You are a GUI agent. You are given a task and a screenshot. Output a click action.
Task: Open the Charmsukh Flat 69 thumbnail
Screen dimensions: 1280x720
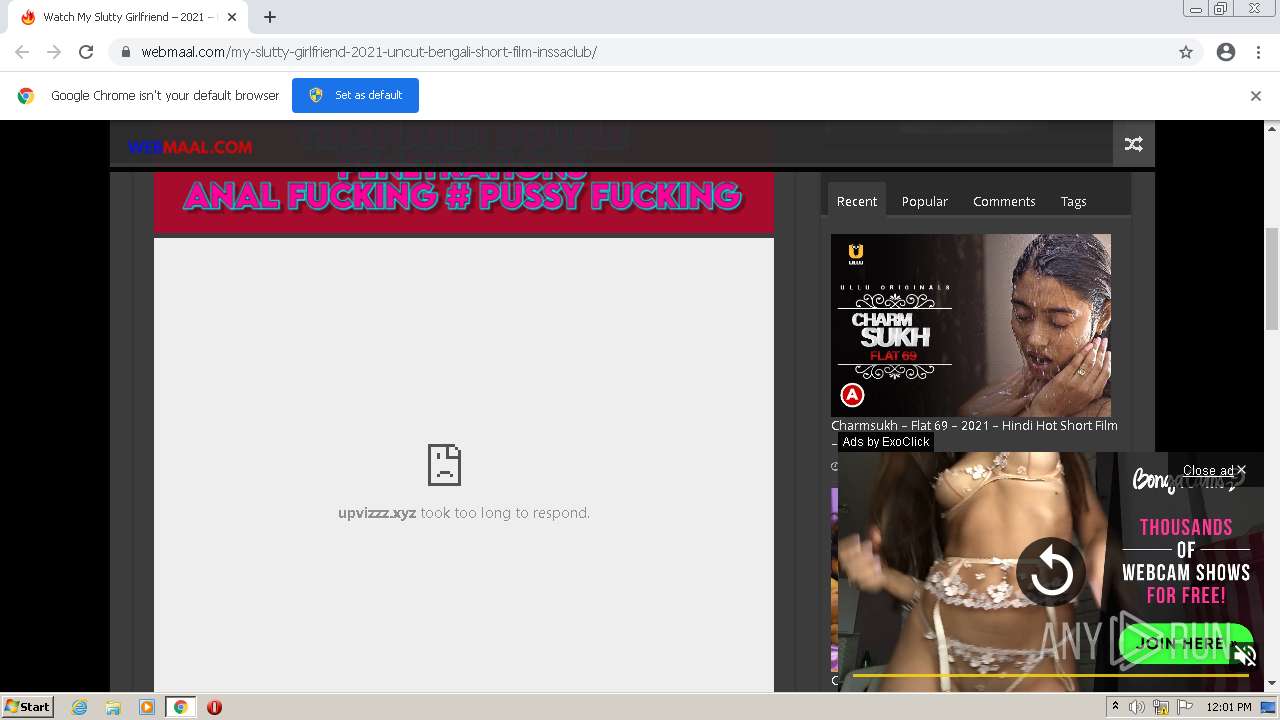971,325
